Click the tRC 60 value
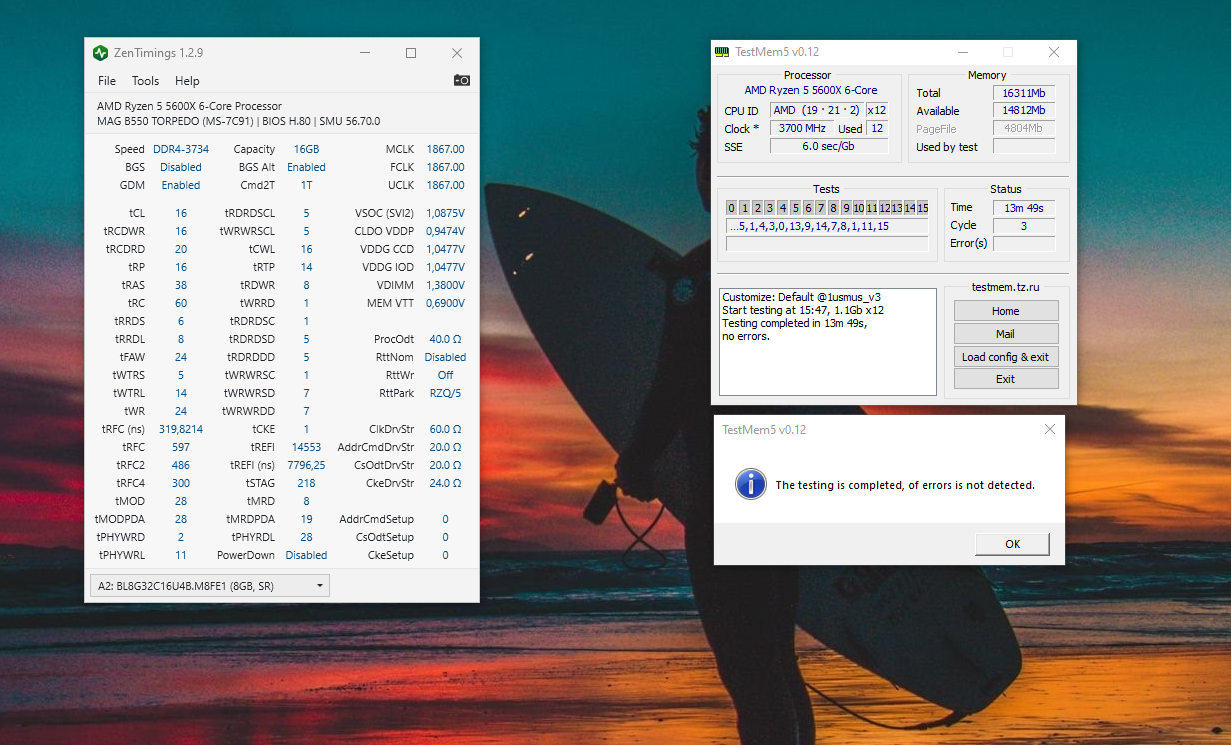The height and width of the screenshot is (745, 1231). point(181,303)
